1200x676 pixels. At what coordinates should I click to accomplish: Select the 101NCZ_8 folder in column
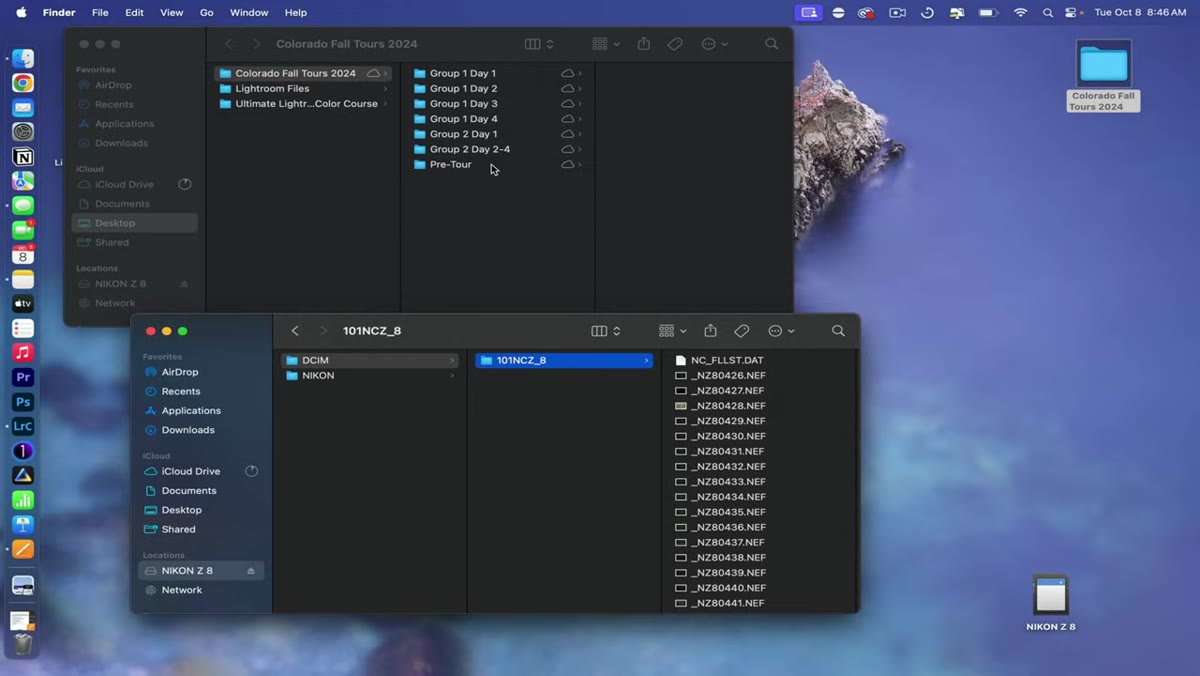pyautogui.click(x=564, y=361)
